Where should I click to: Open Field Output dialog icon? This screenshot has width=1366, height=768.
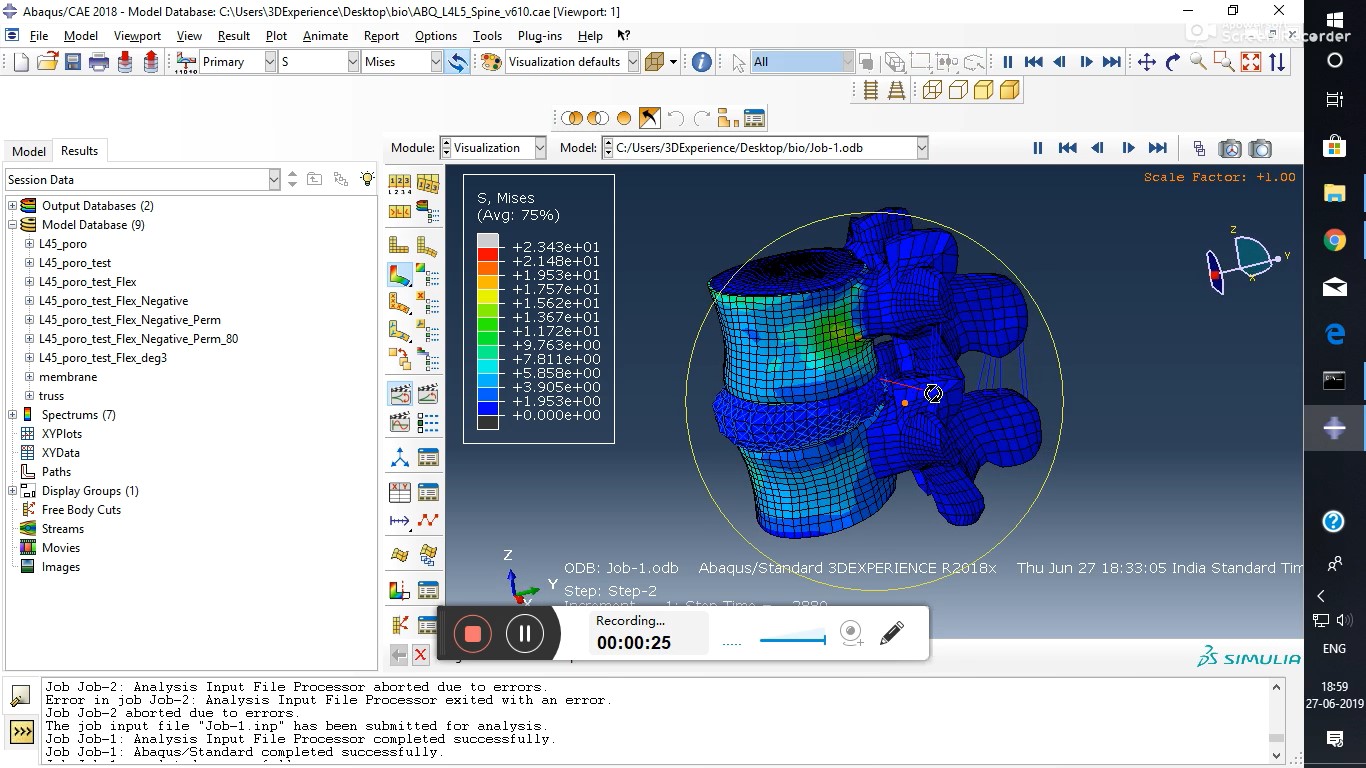[x=186, y=62]
